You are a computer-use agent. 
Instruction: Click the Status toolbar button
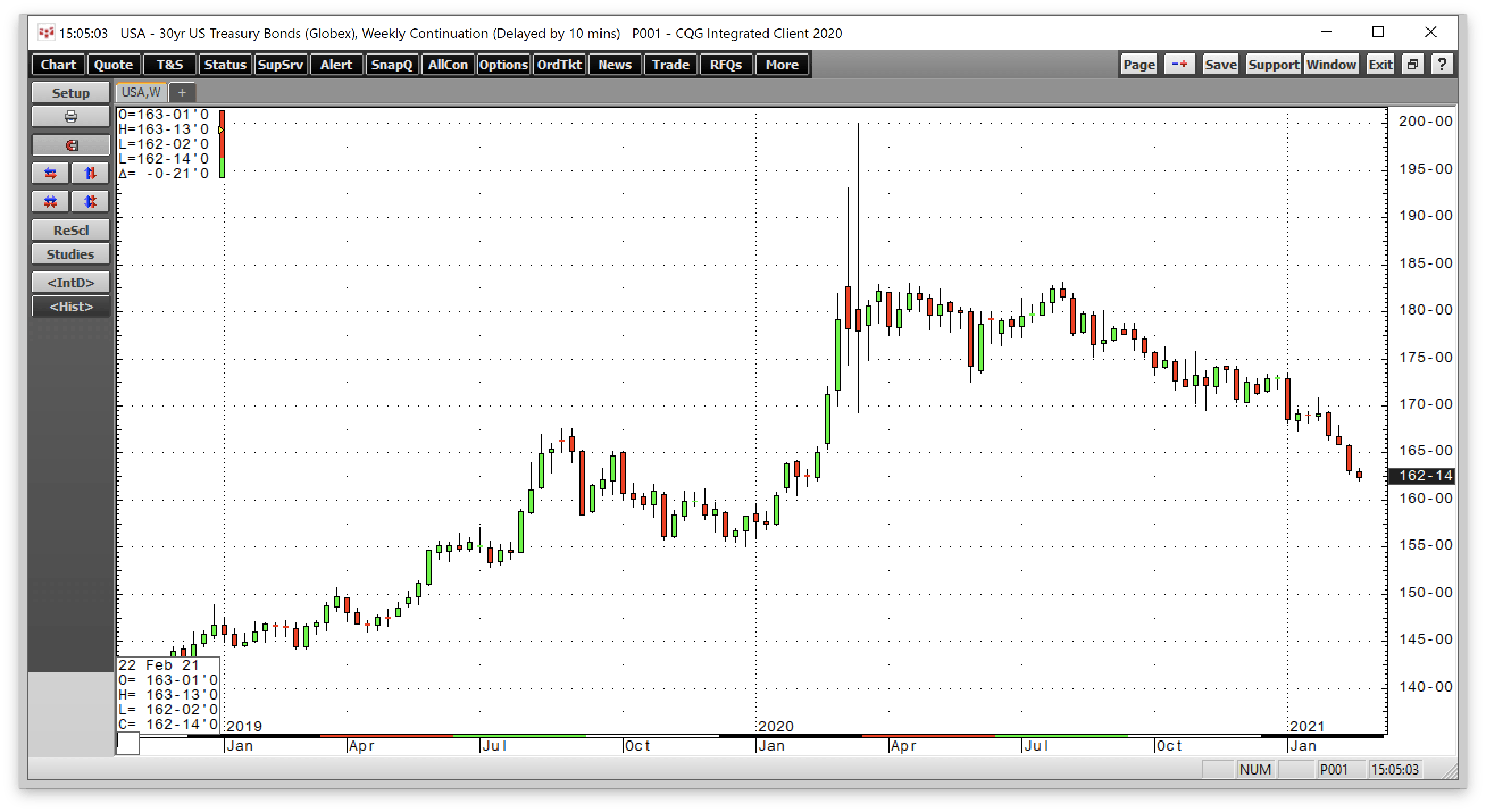click(x=225, y=65)
